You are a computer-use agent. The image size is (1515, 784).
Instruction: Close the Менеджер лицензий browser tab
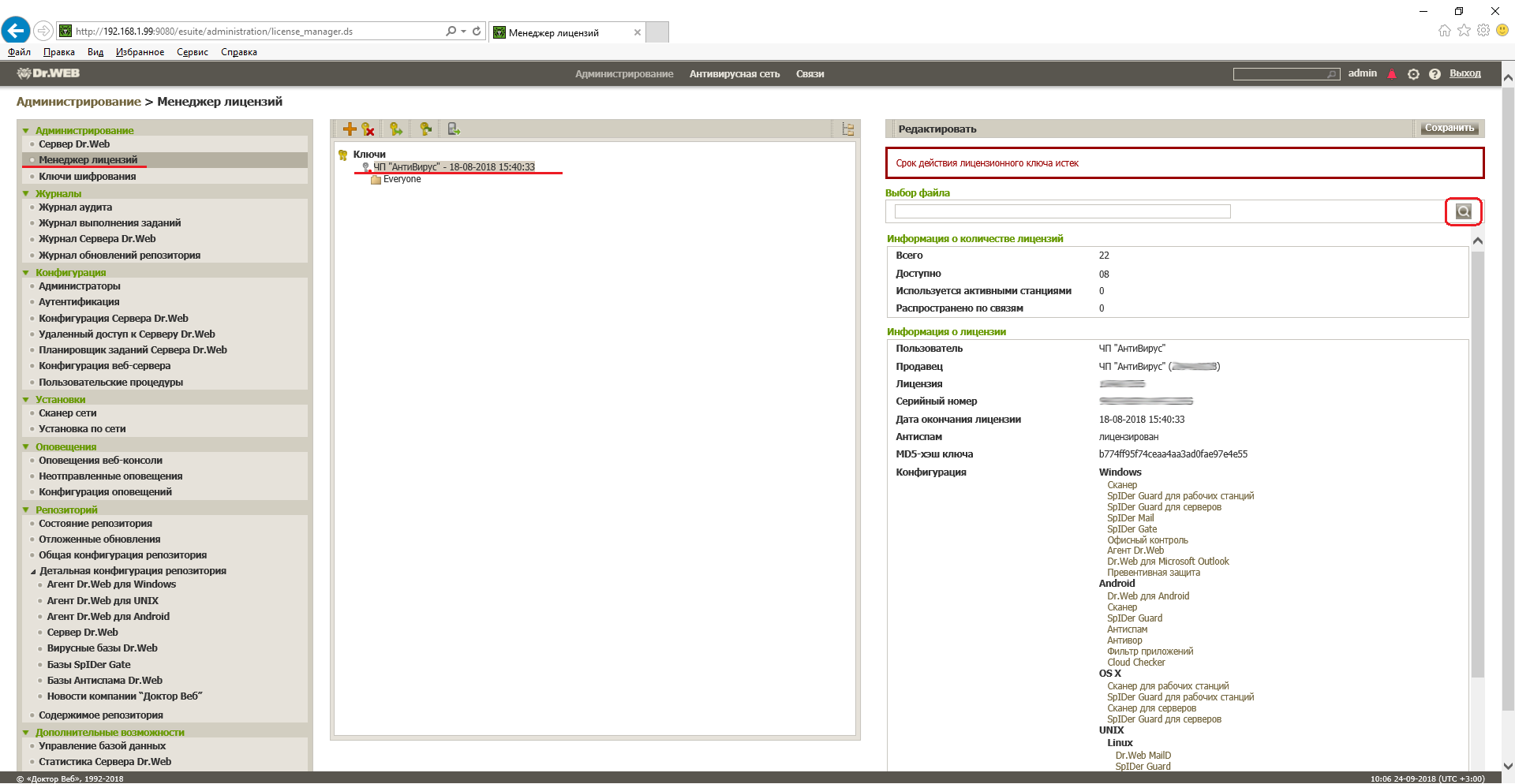(x=638, y=32)
